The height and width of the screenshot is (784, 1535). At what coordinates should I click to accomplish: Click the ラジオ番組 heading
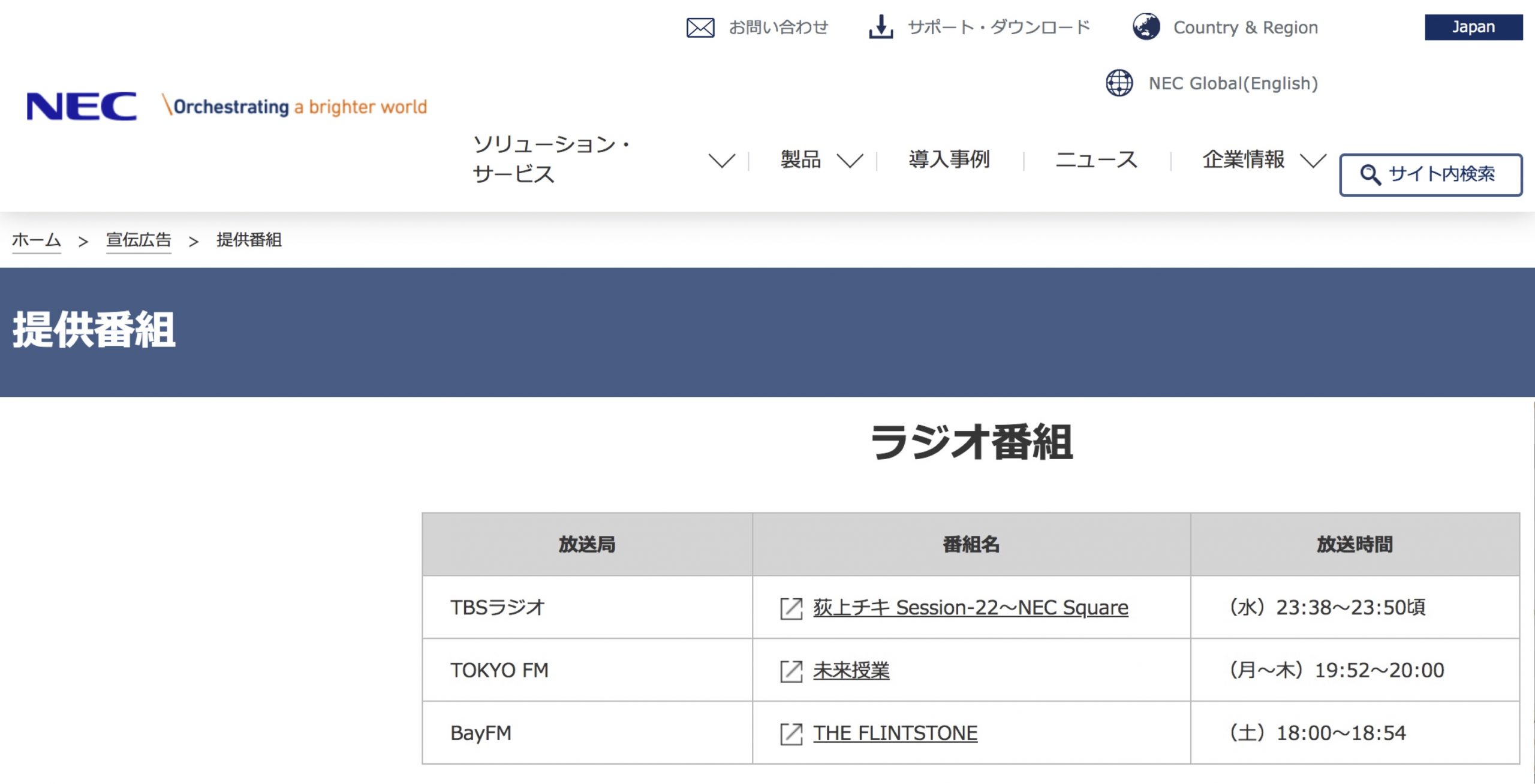(971, 442)
